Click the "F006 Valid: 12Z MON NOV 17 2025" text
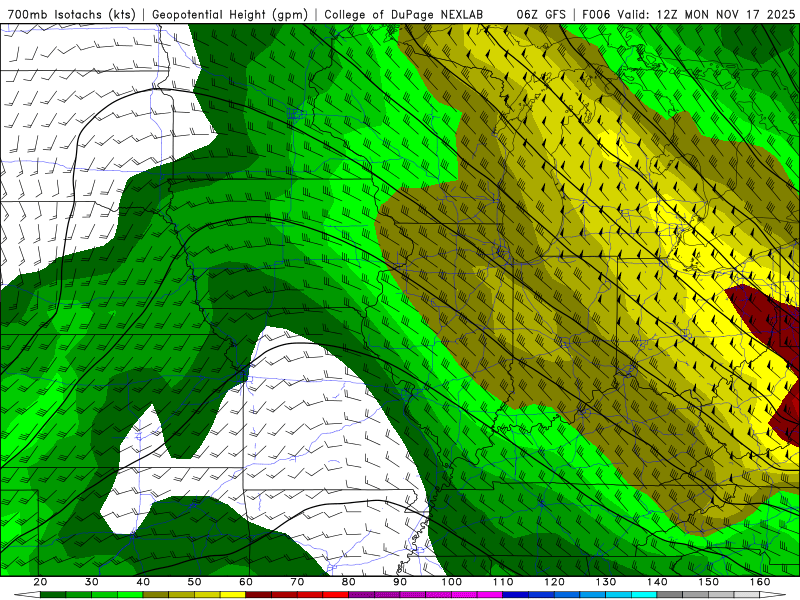The width and height of the screenshot is (800, 600). (x=688, y=15)
